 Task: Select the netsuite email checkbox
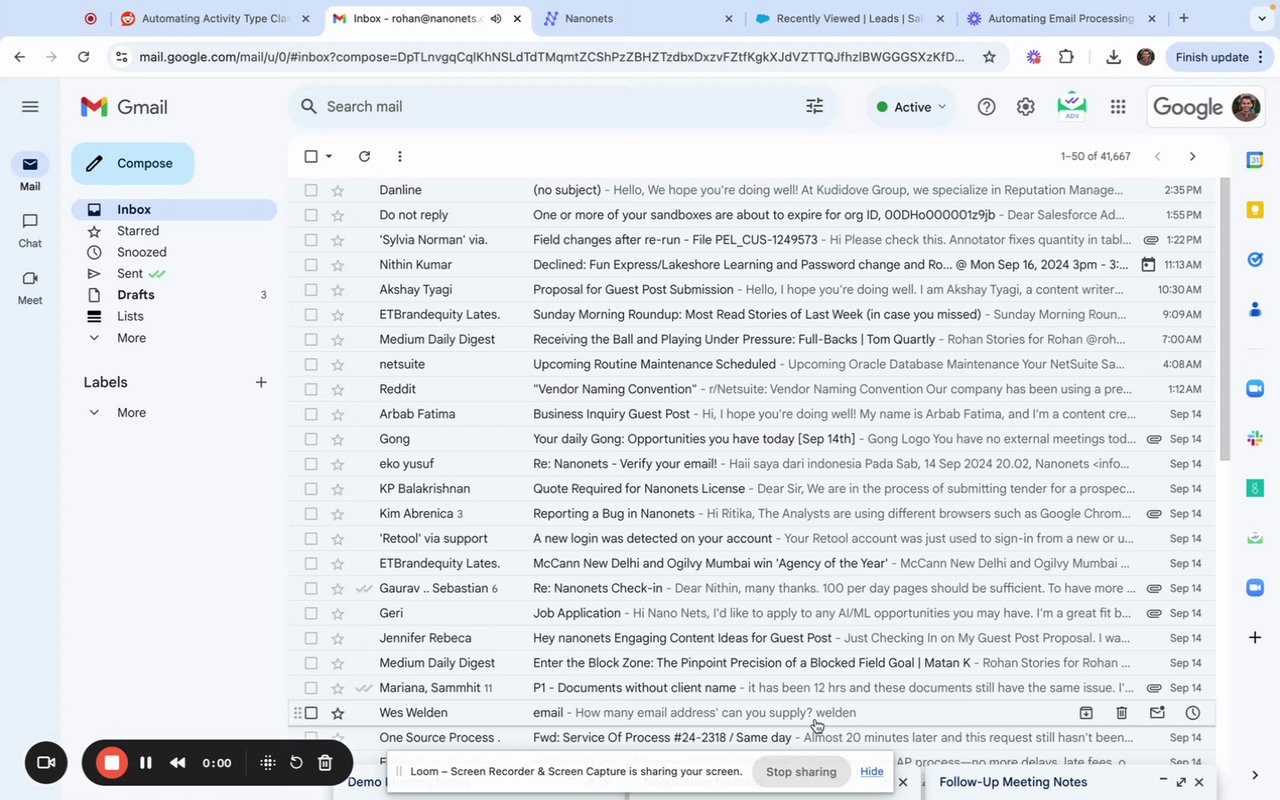(311, 364)
